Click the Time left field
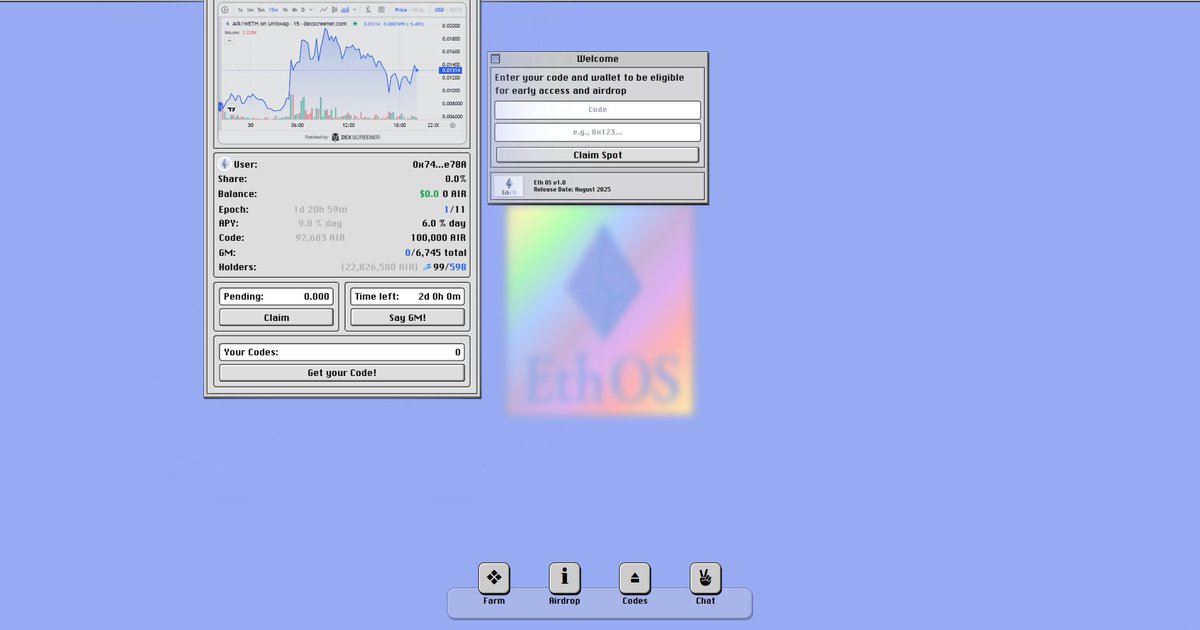Screen dimensions: 1200x630 click(407, 296)
